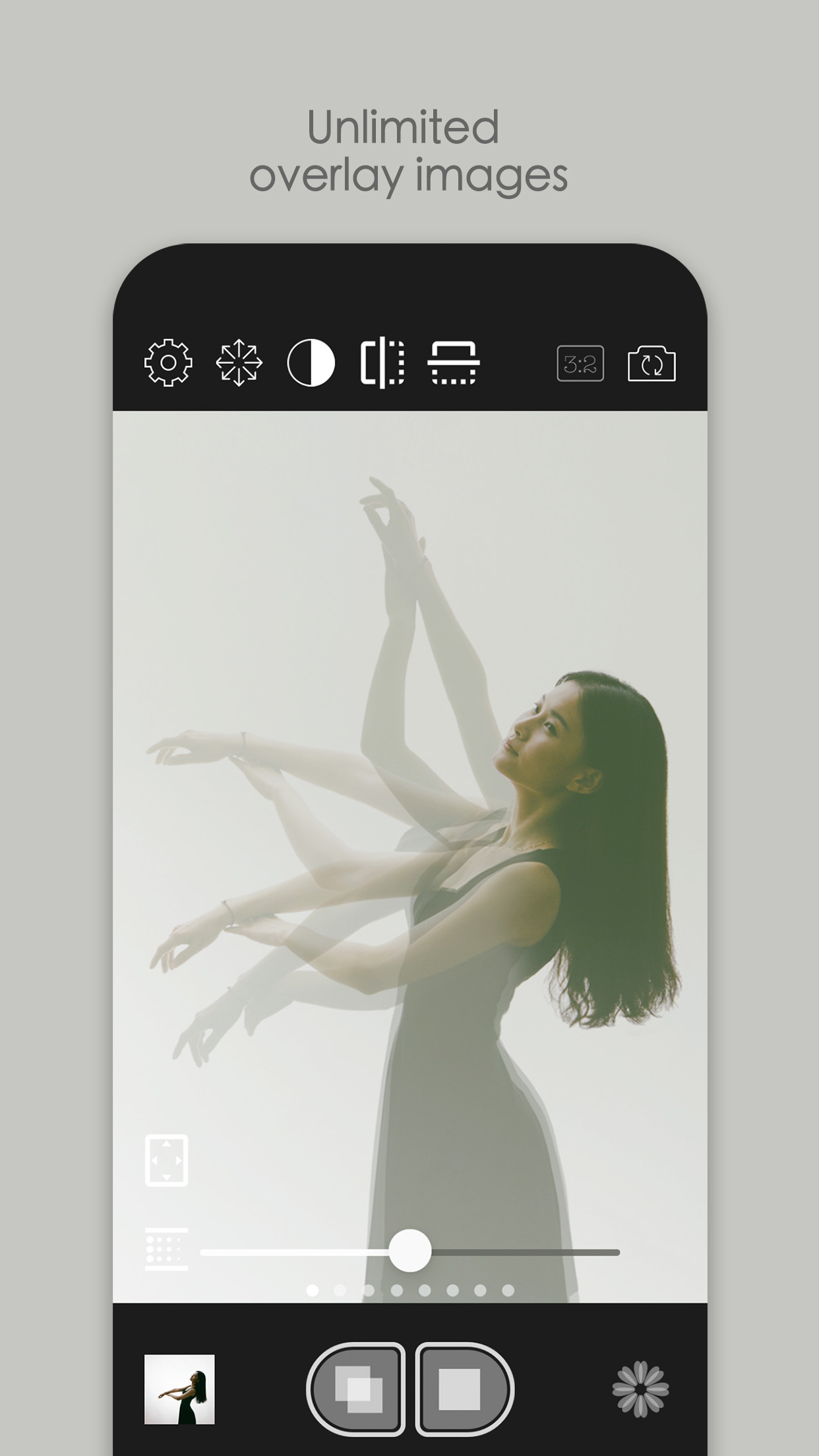Tap the opacity gradient icon

click(166, 1249)
